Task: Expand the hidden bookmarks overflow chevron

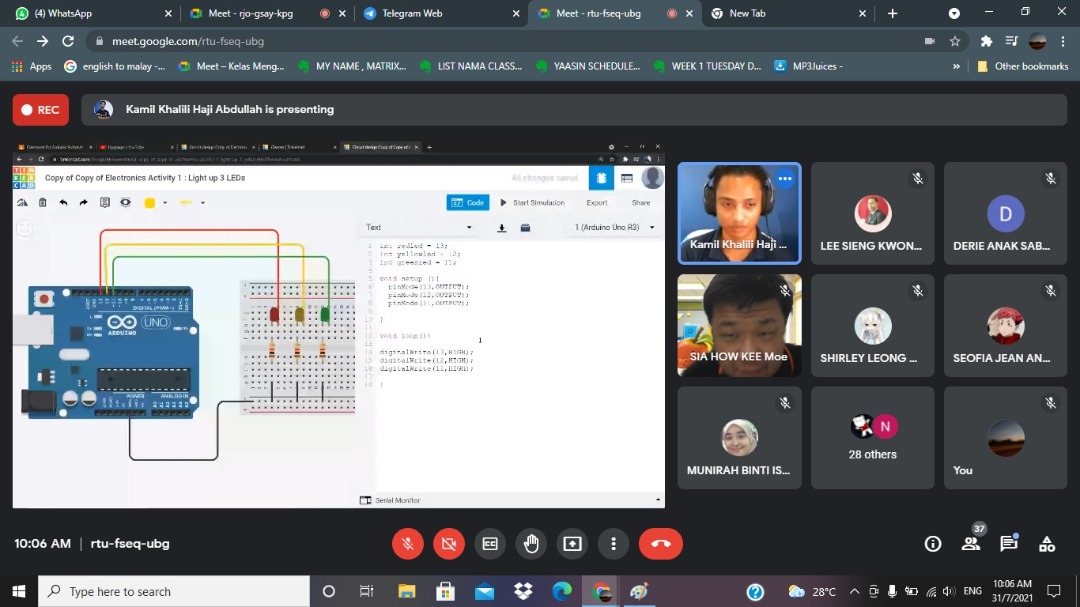Action: [x=957, y=66]
